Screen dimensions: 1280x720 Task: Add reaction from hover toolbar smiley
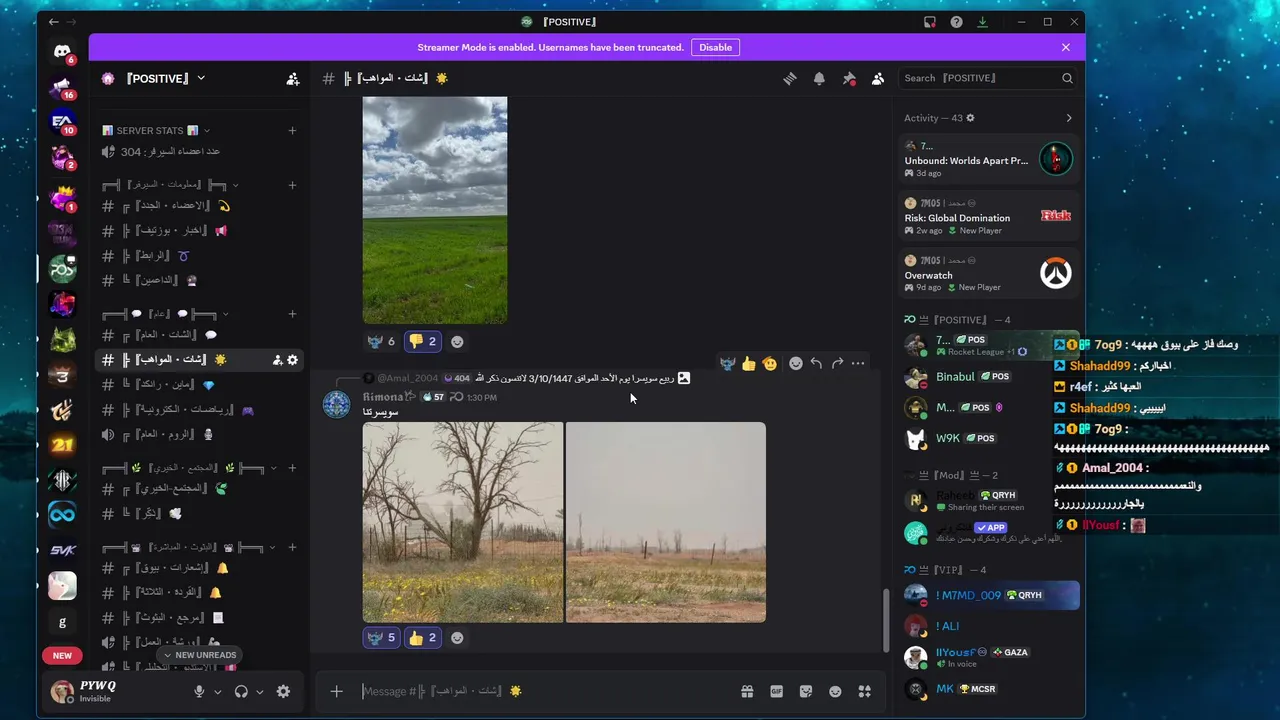tap(795, 363)
